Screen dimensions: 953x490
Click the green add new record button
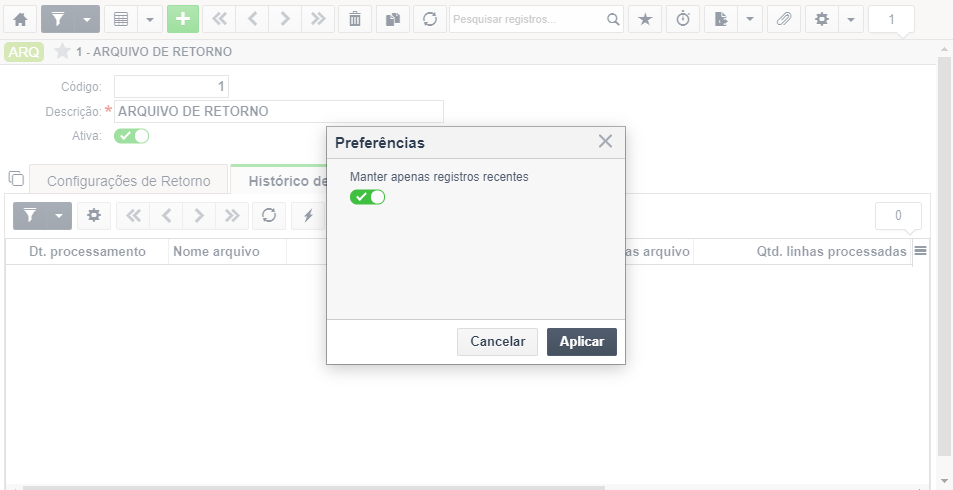pyautogui.click(x=183, y=19)
